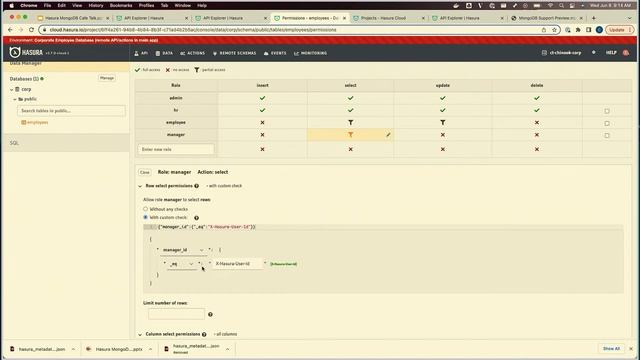
Task: Open menu for Hasura MongoDB pptx download
Action: click(150, 349)
